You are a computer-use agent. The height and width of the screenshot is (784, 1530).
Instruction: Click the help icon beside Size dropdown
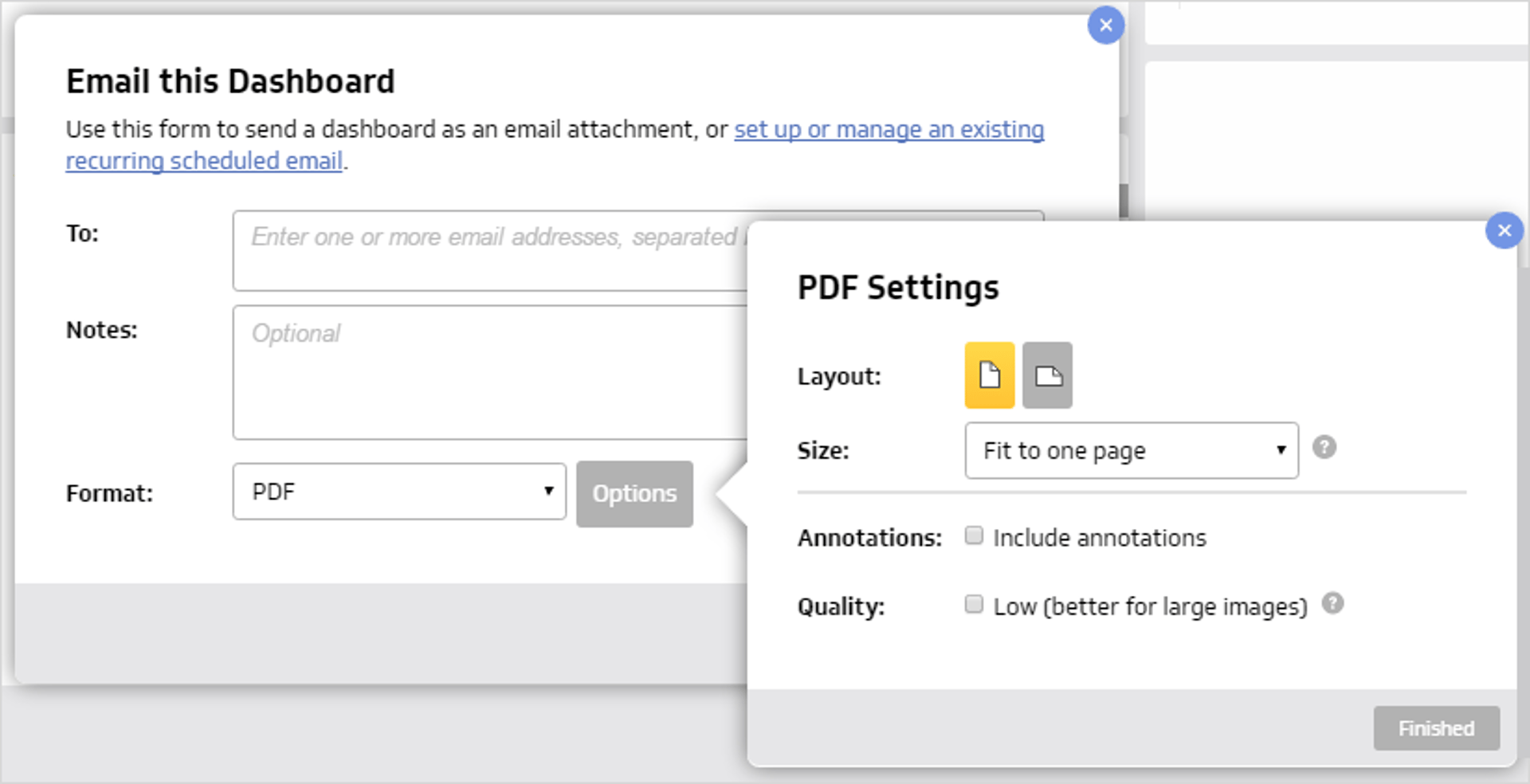click(1325, 449)
